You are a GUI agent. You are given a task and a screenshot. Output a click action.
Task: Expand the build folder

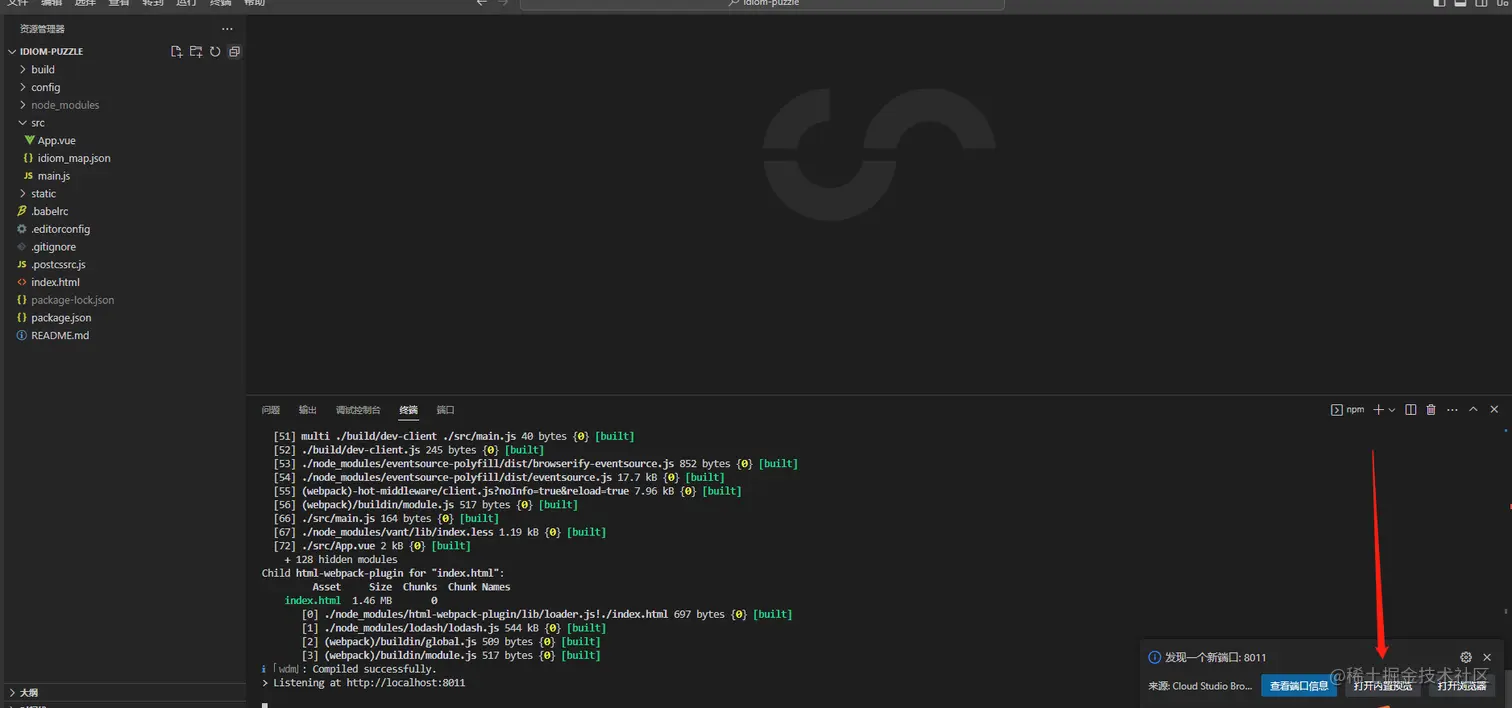pos(123,70)
